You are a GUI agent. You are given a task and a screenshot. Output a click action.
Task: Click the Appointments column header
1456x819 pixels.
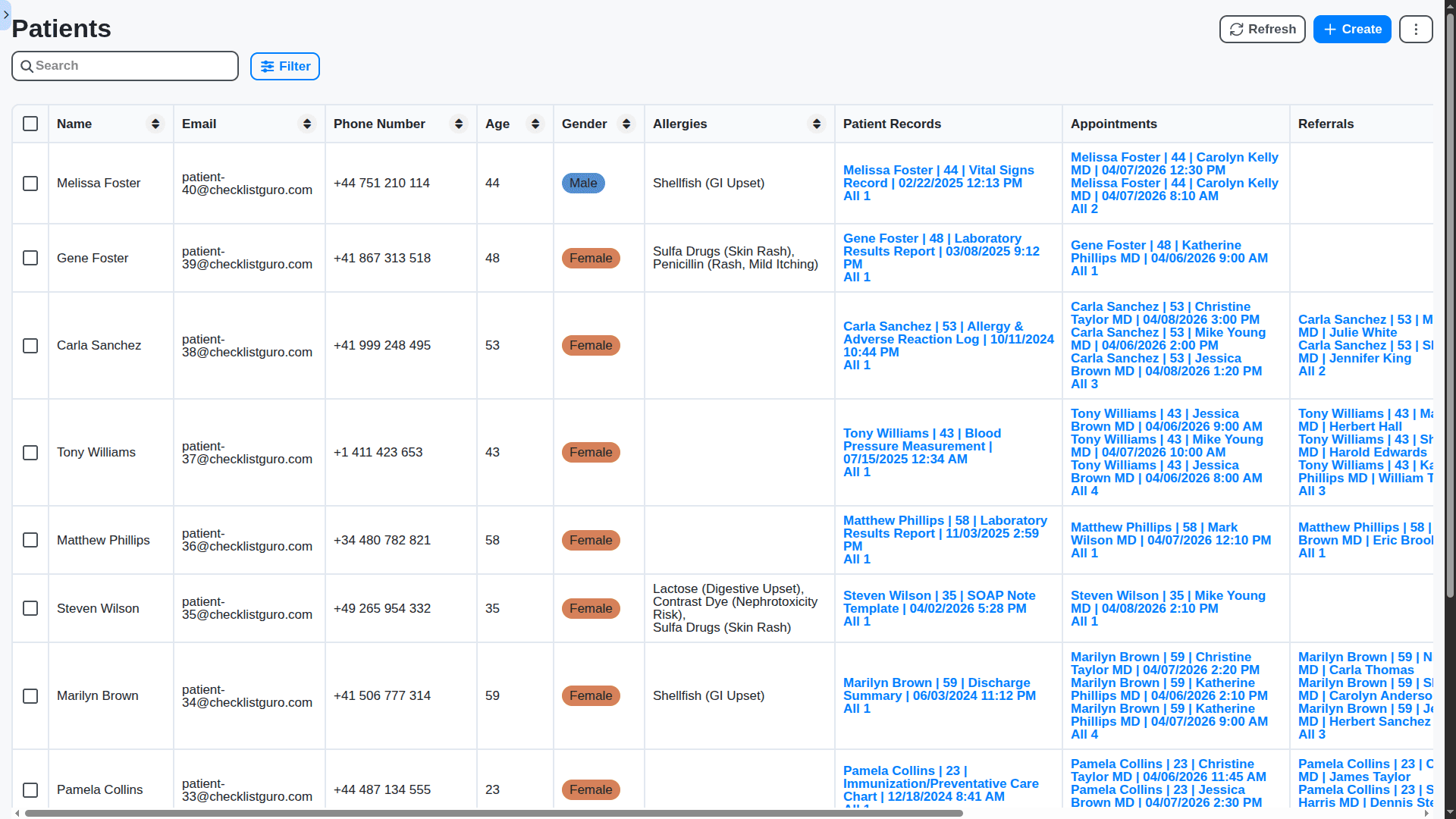[1113, 124]
